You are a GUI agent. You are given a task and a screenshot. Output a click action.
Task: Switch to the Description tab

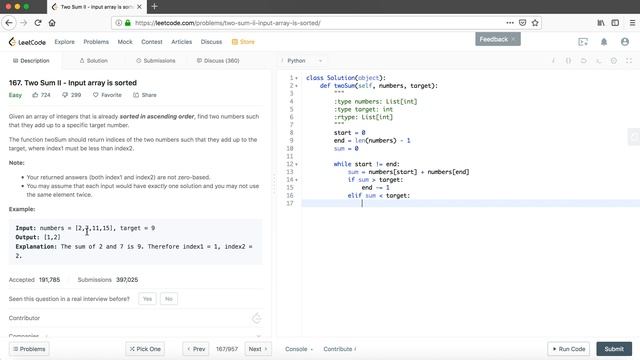[31, 60]
